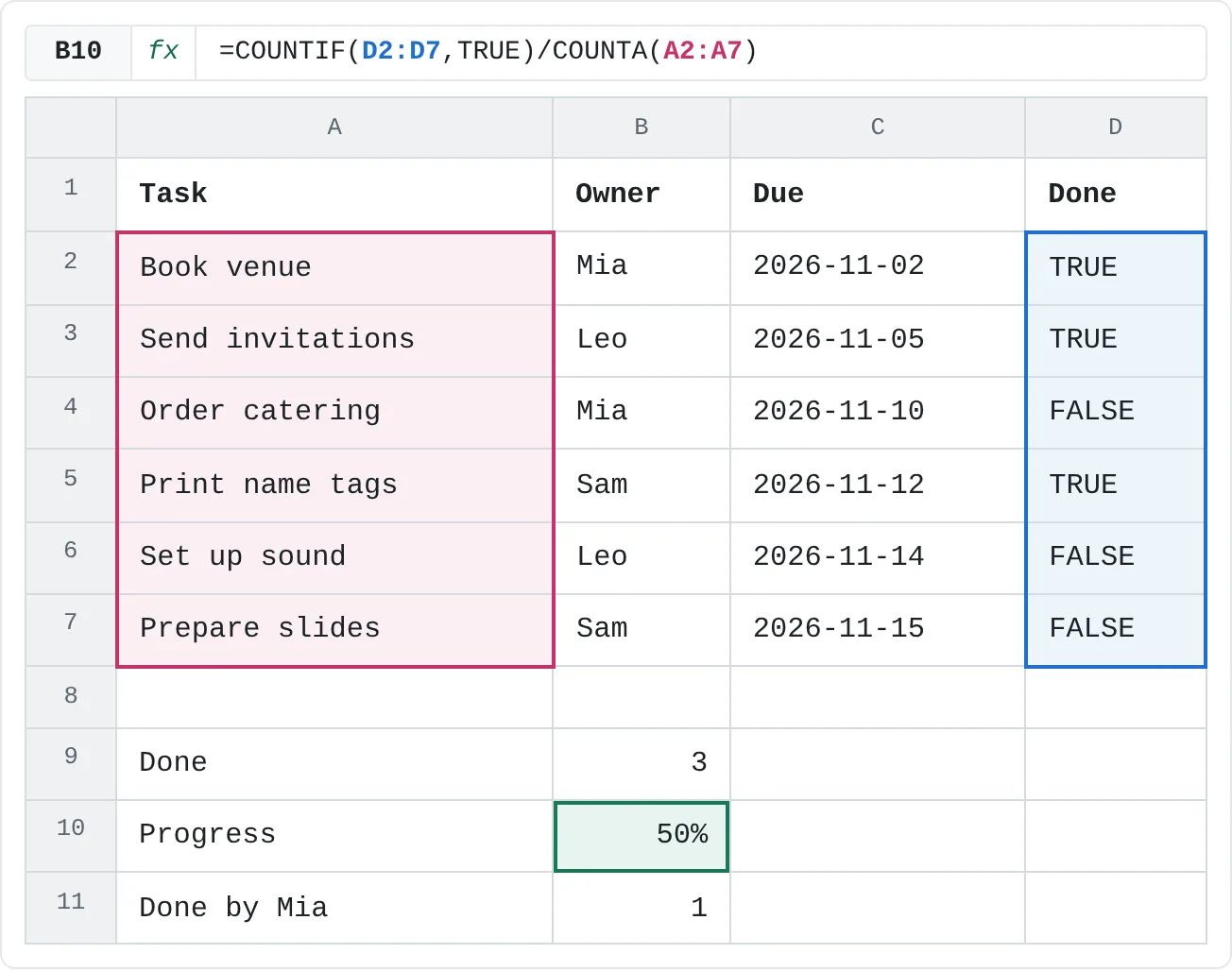Click the B10 name box
Image resolution: width=1232 pixels, height=971 pixels.
pyautogui.click(x=78, y=51)
